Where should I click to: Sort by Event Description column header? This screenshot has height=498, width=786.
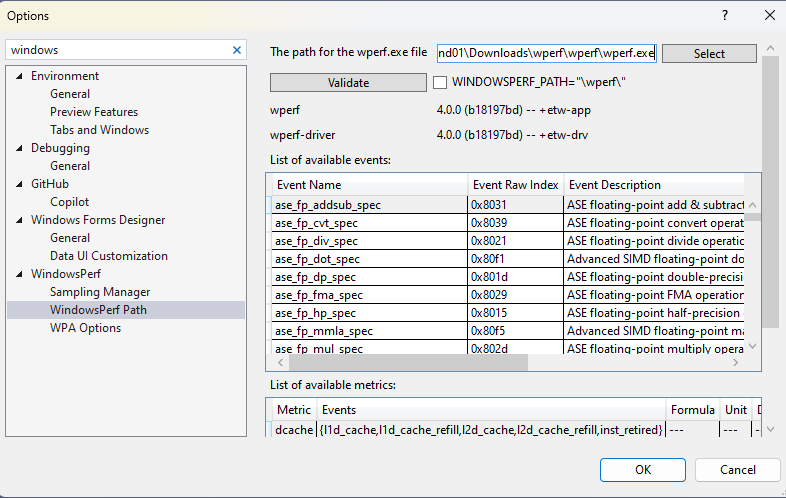(654, 185)
